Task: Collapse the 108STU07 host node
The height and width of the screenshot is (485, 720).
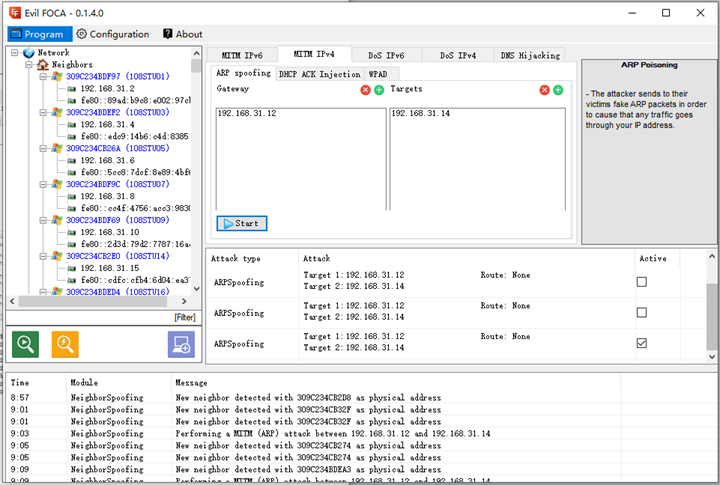Action: [43, 184]
